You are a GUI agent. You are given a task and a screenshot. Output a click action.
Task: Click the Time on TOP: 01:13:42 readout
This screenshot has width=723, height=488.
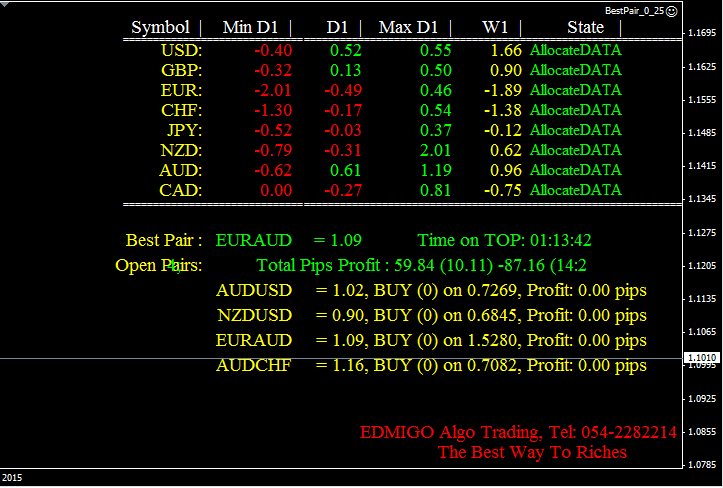pos(504,240)
